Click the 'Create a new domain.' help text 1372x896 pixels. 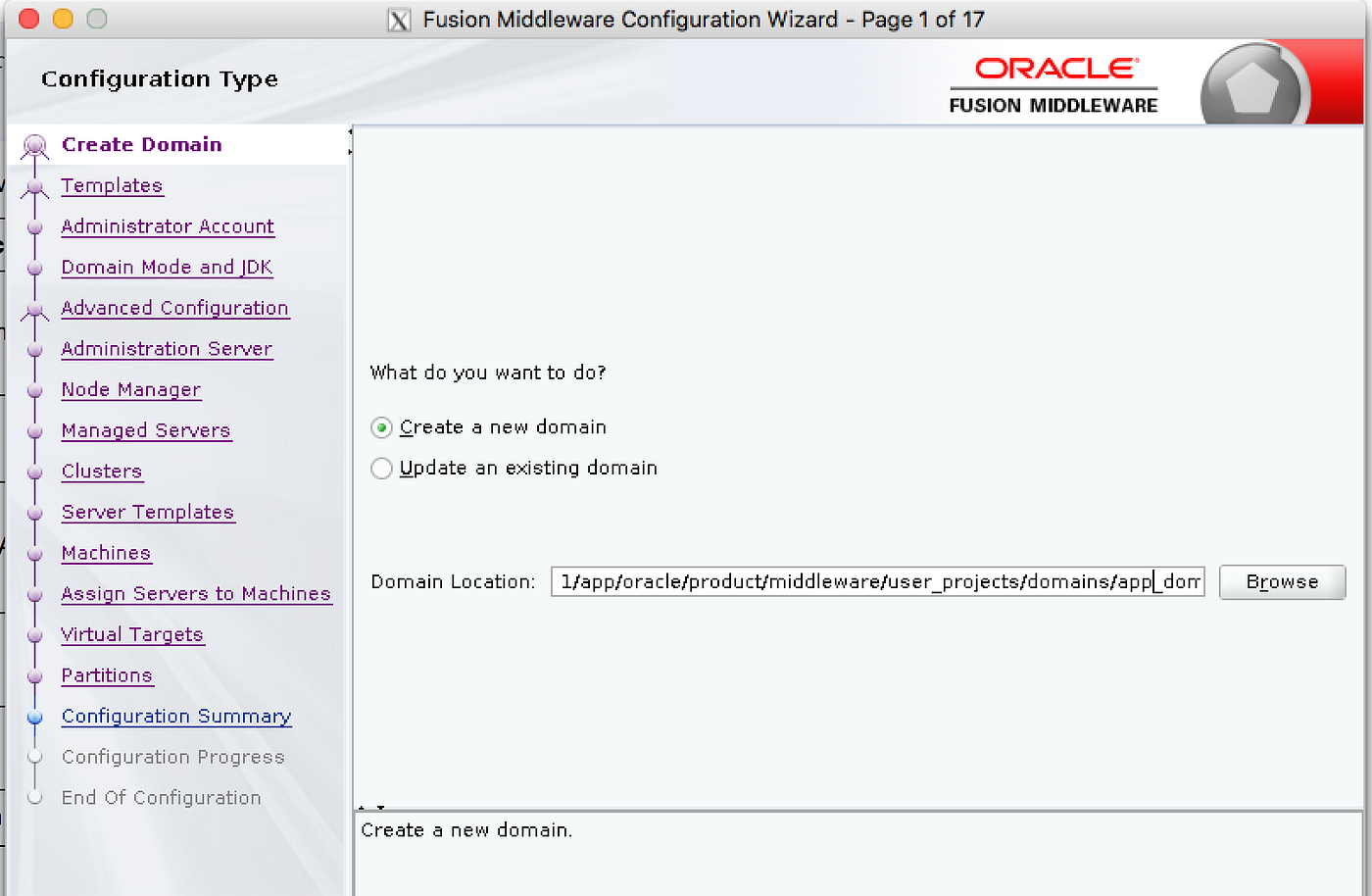[x=466, y=830]
